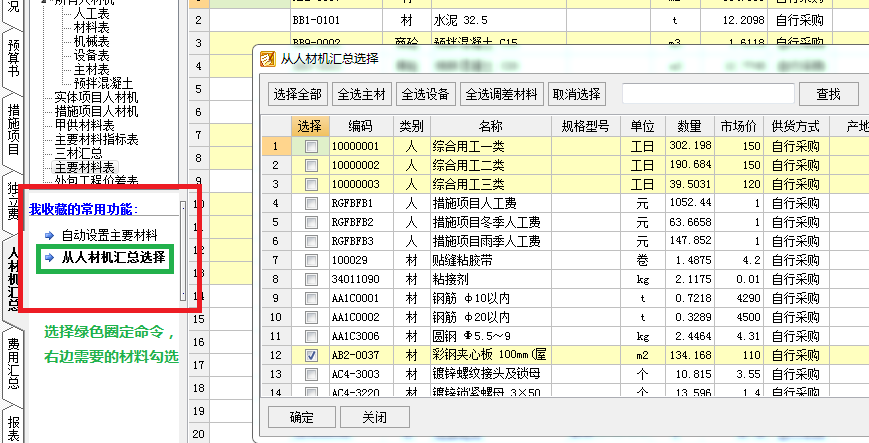This screenshot has width=869, height=443.
Task: Click the 规格型号 column header
Action: tap(586, 126)
